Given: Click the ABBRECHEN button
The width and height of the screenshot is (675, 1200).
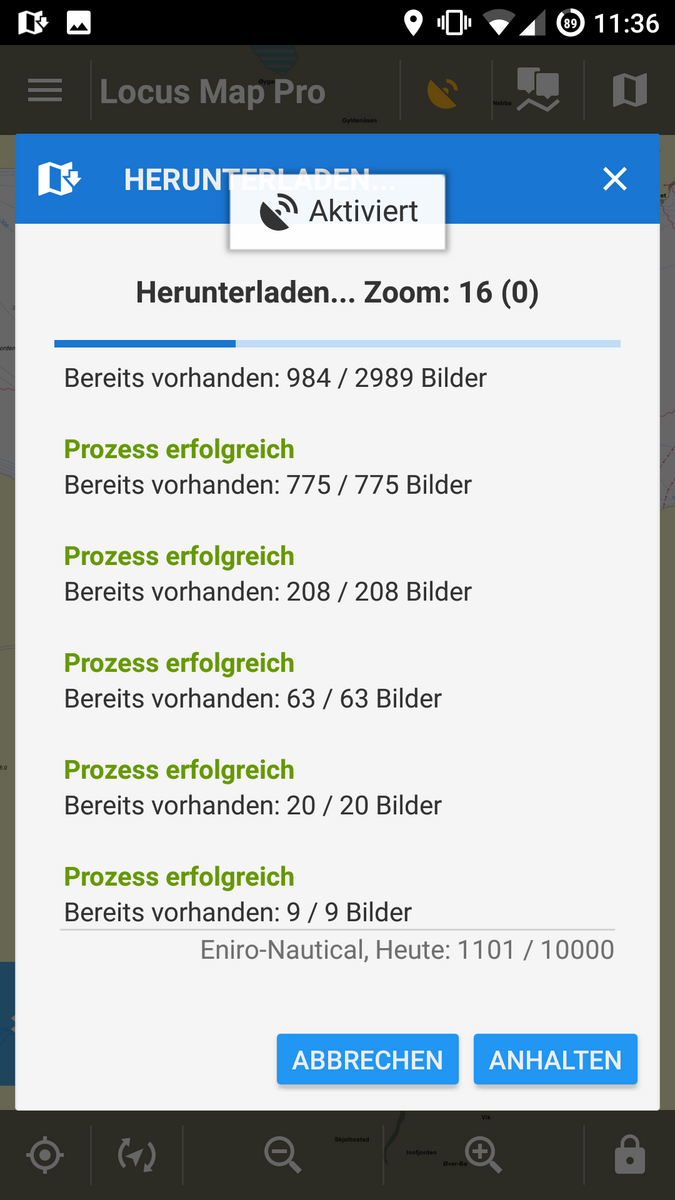Looking at the screenshot, I should pyautogui.click(x=367, y=1060).
